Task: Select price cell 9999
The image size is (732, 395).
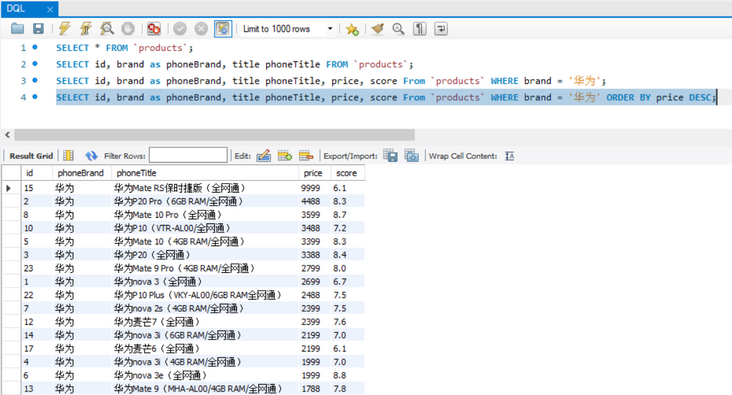Action: pos(315,188)
